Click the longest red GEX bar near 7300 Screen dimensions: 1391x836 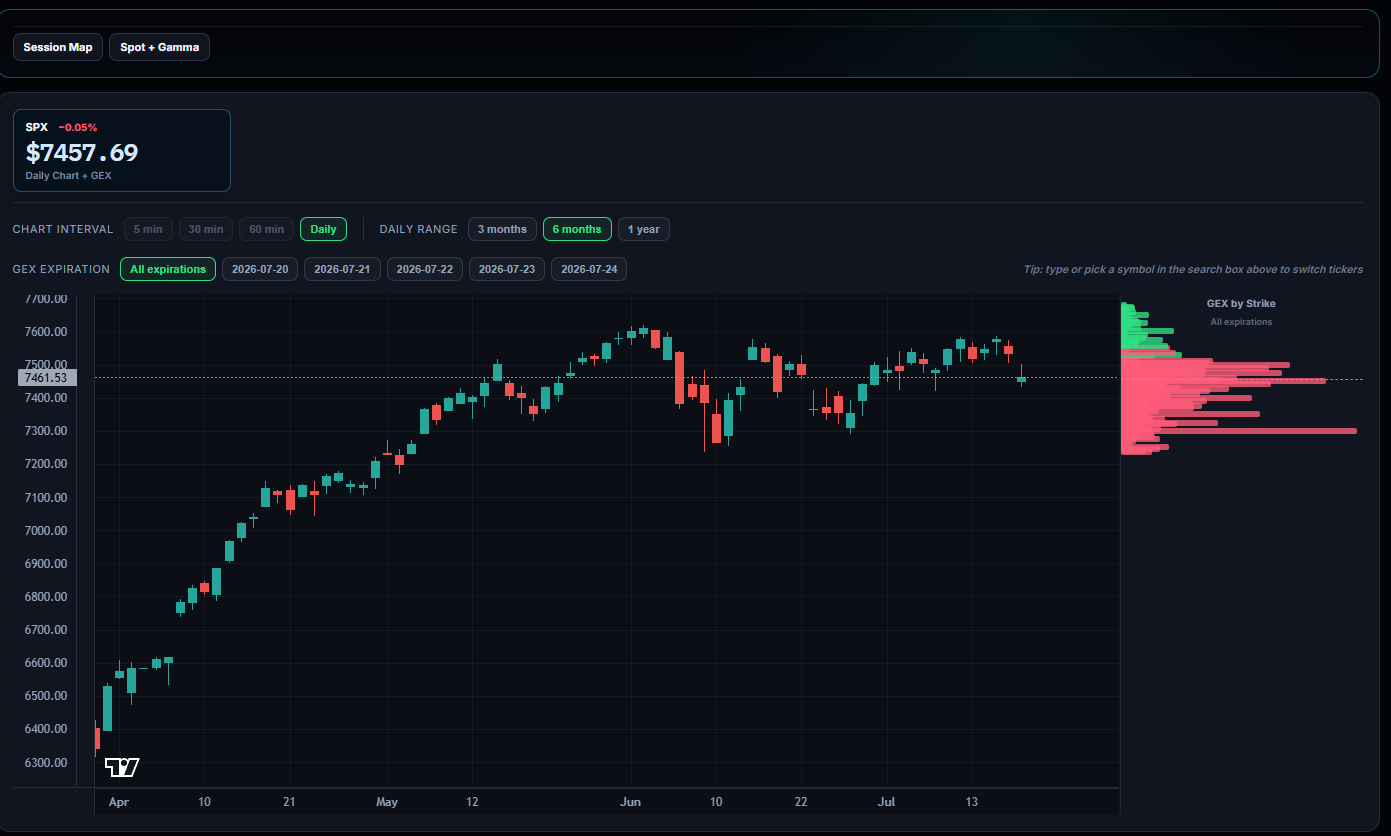1240,431
